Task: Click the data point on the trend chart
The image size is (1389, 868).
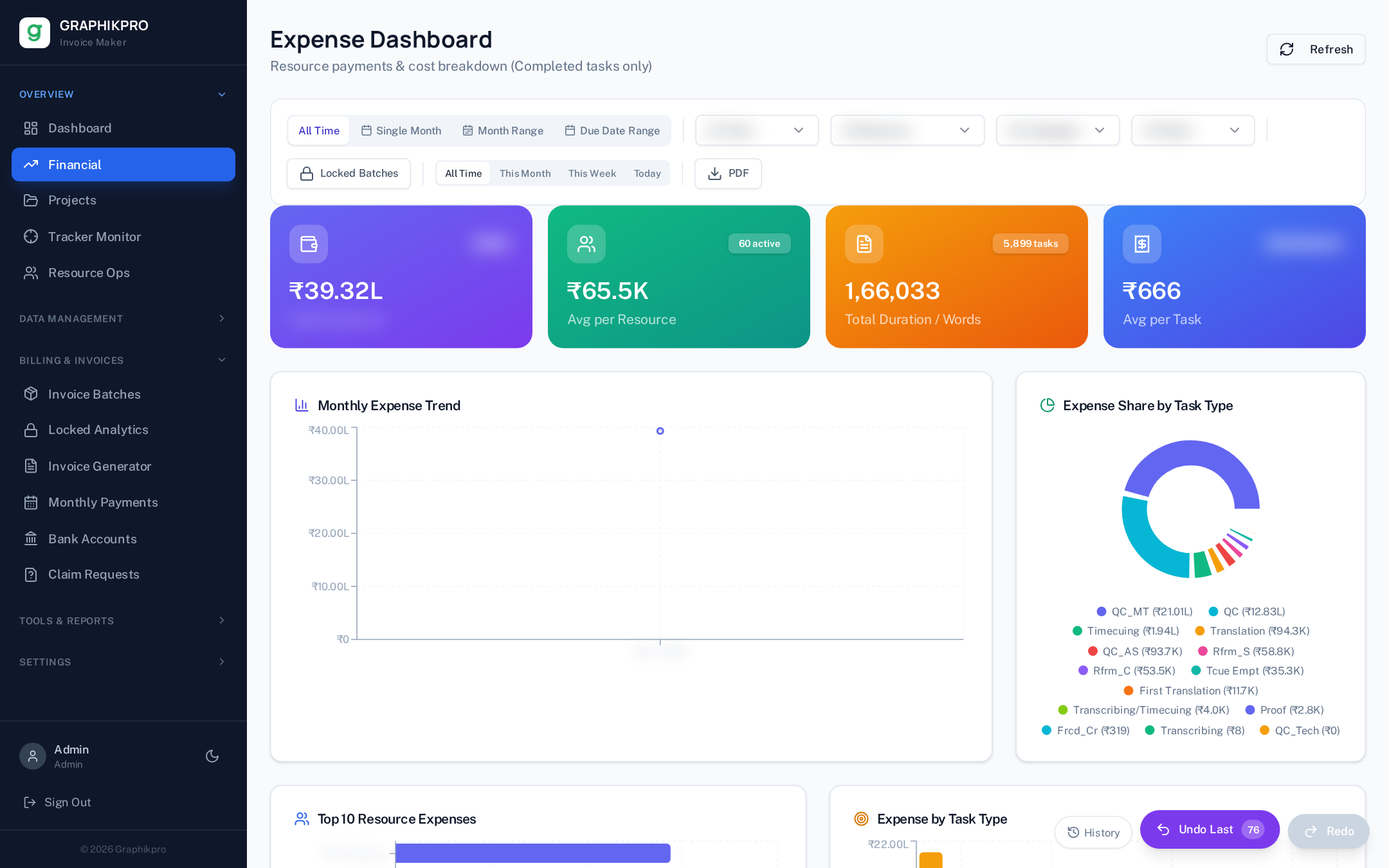Action: tap(660, 431)
